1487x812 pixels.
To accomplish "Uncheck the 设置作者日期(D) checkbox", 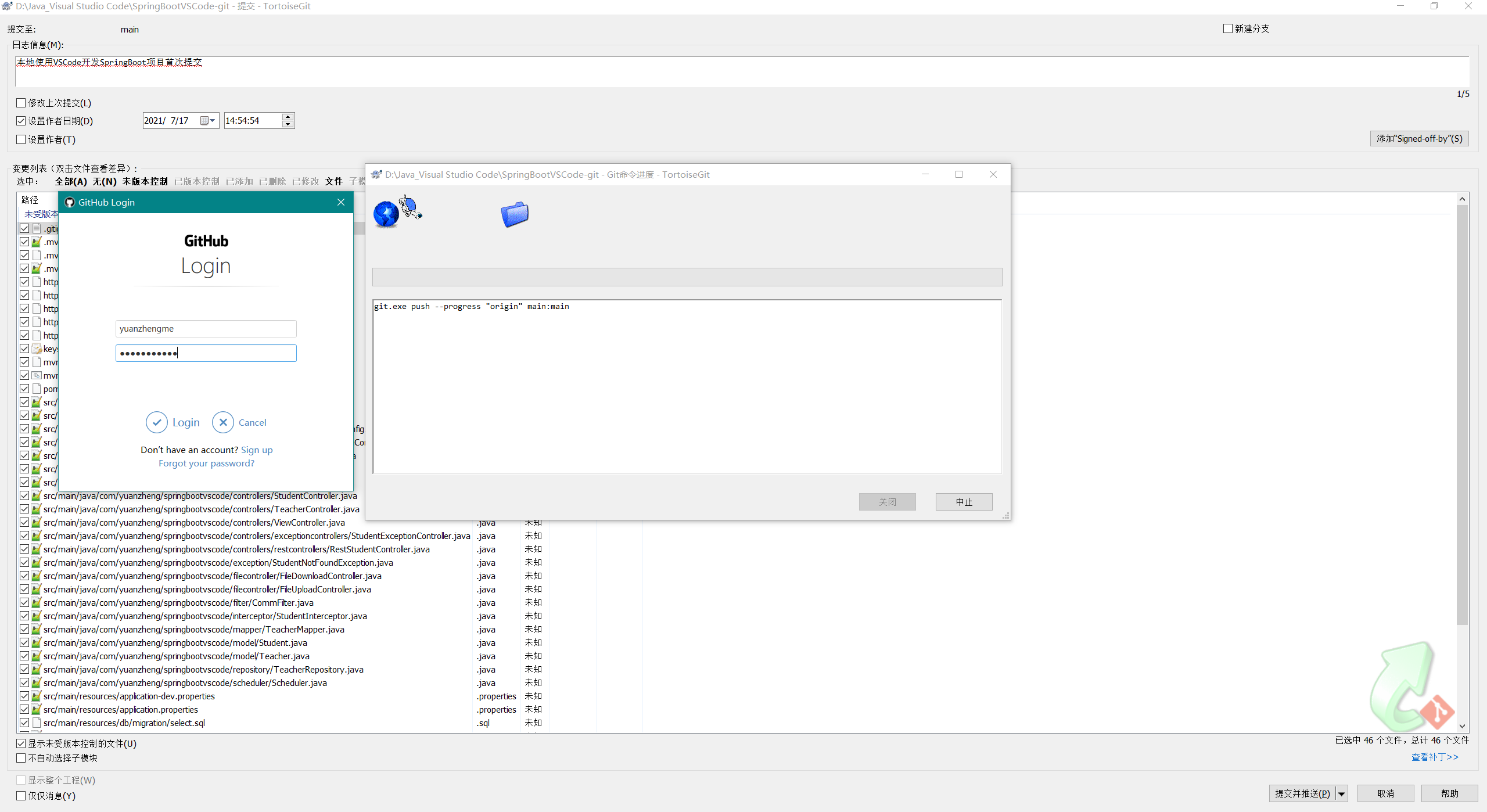I will coord(21,121).
